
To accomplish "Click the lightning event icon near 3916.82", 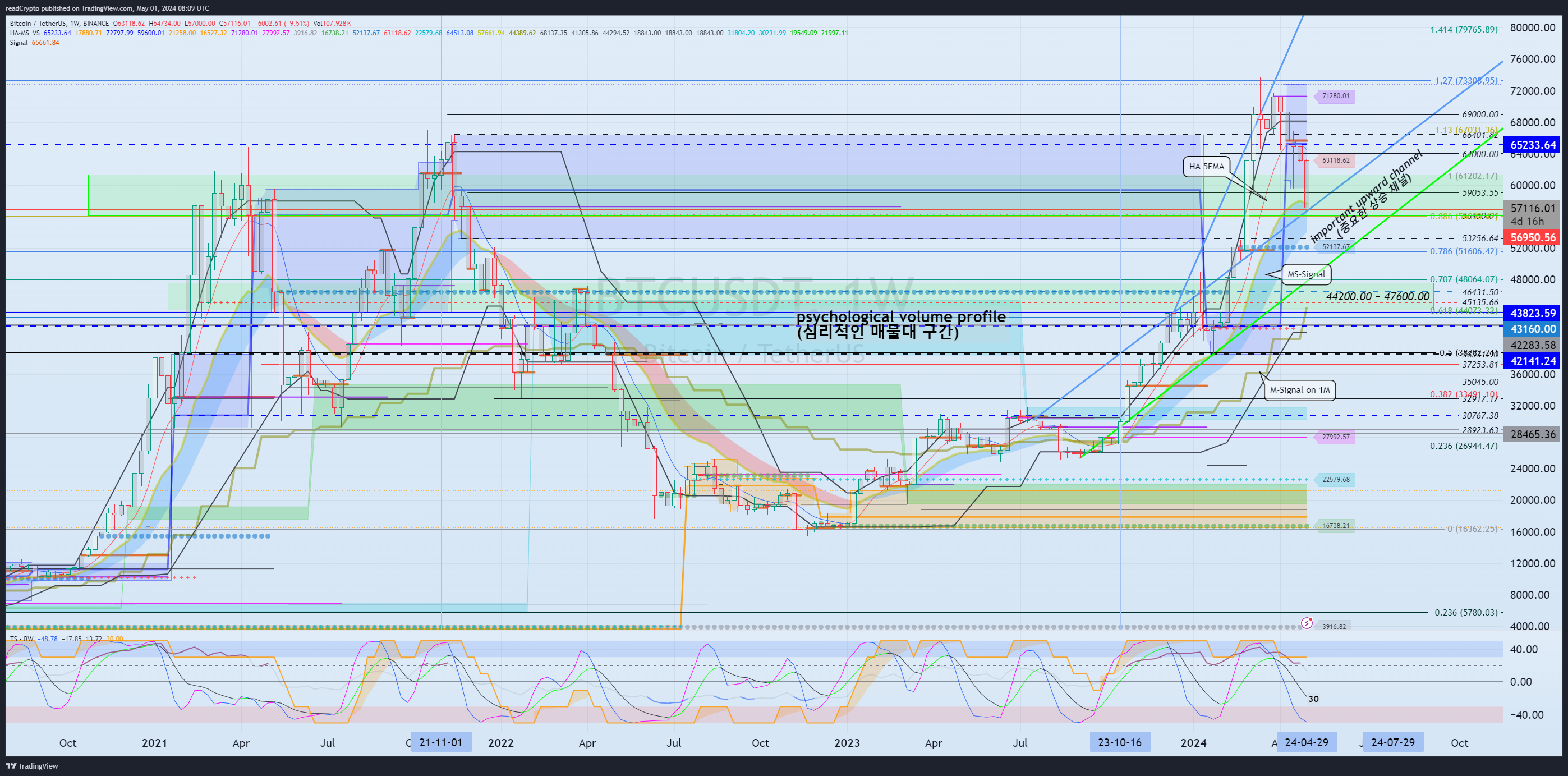I will pyautogui.click(x=1306, y=623).
